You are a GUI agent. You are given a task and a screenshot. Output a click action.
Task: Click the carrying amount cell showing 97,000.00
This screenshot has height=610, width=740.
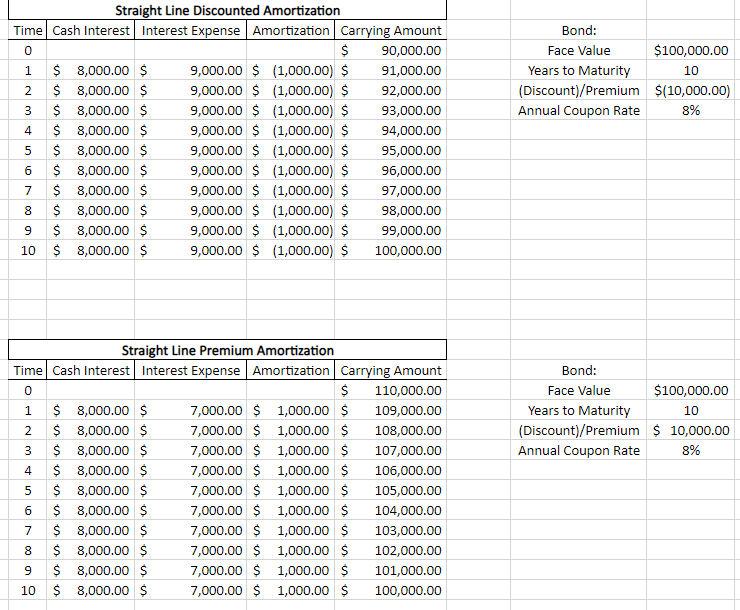point(390,190)
